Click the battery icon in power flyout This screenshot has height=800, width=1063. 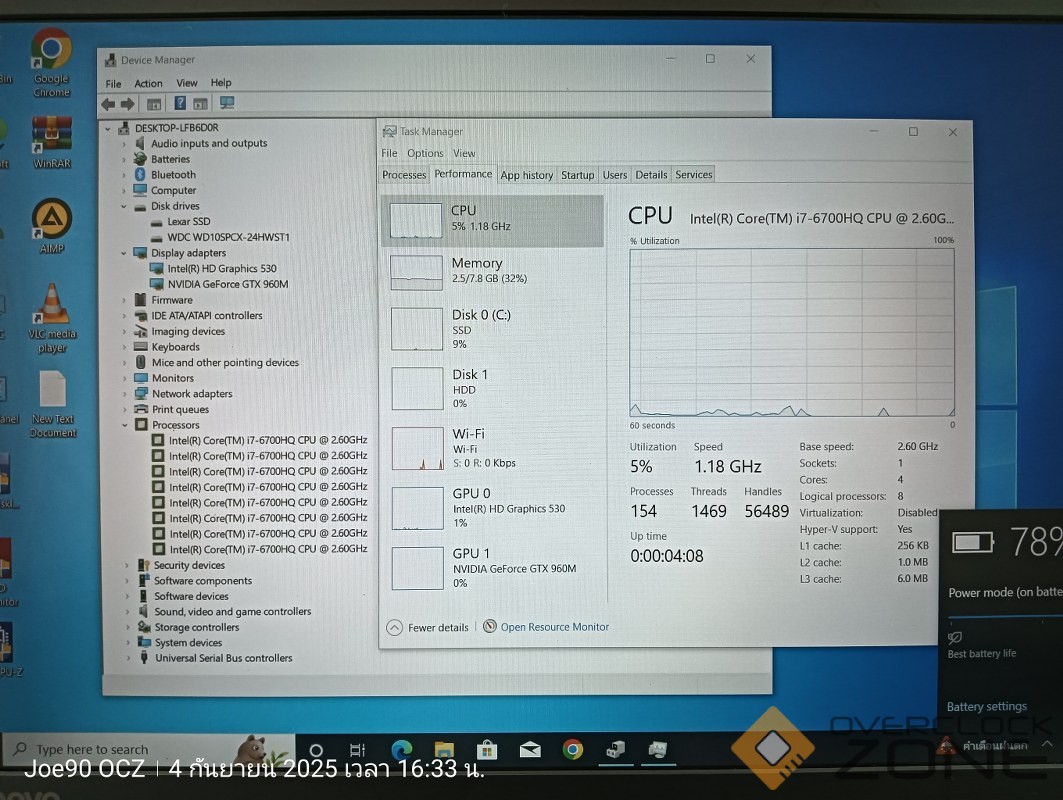click(973, 542)
